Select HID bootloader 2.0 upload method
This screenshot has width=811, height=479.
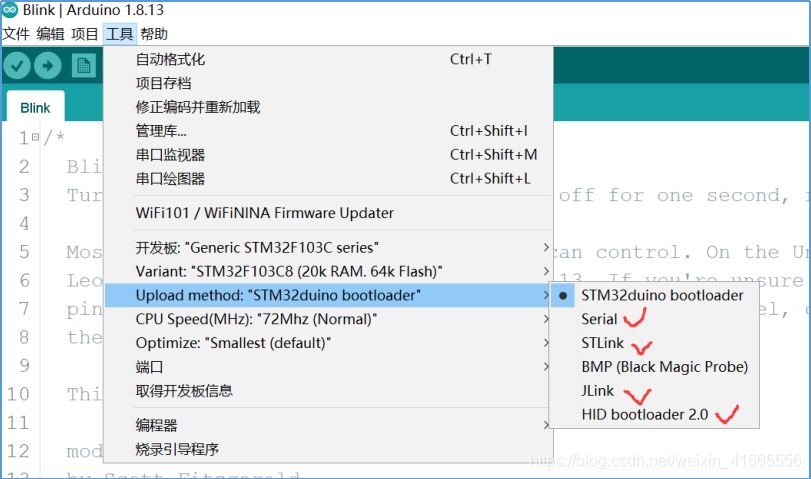point(654,414)
